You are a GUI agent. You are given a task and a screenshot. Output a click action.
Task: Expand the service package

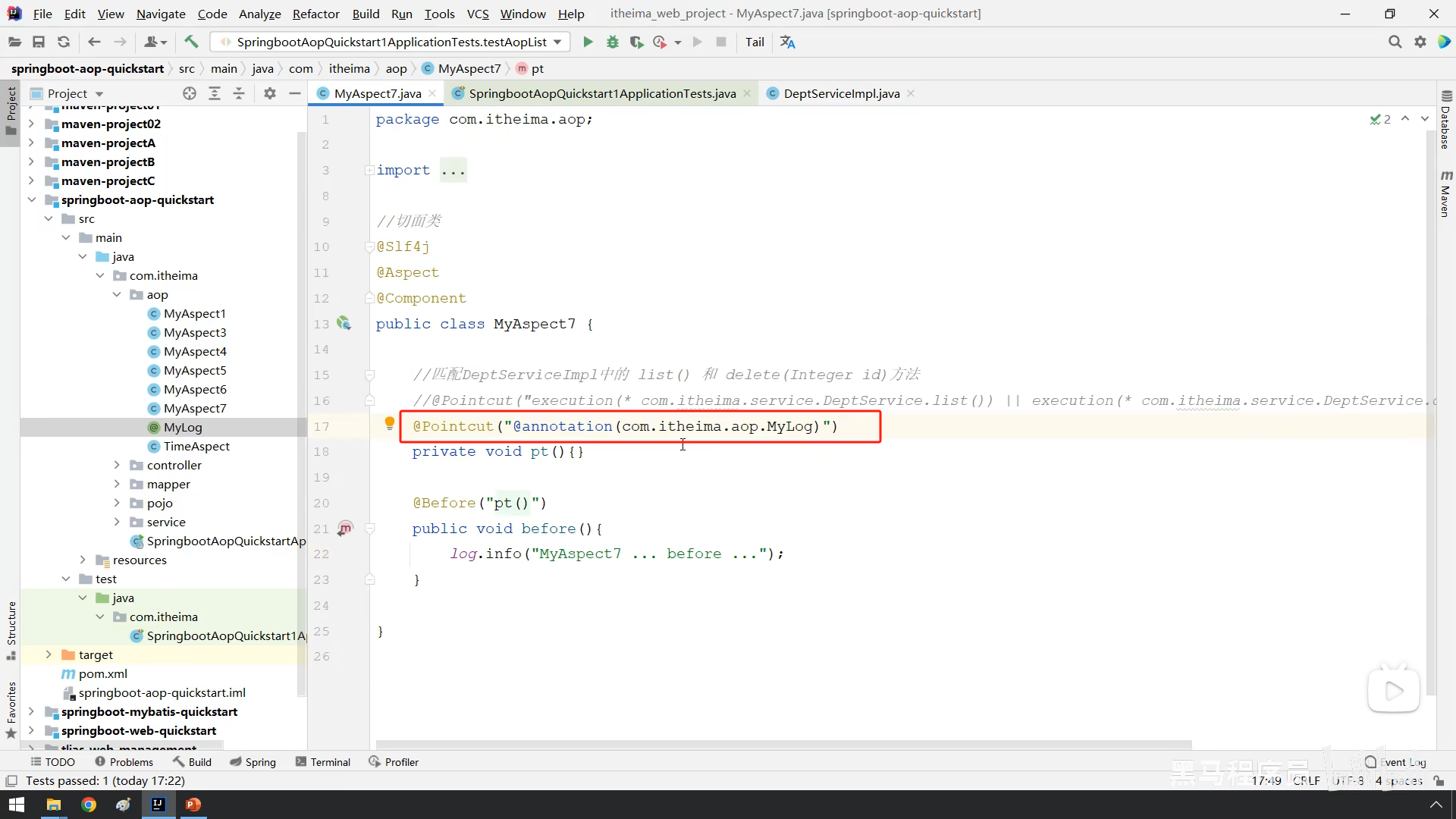coord(117,522)
